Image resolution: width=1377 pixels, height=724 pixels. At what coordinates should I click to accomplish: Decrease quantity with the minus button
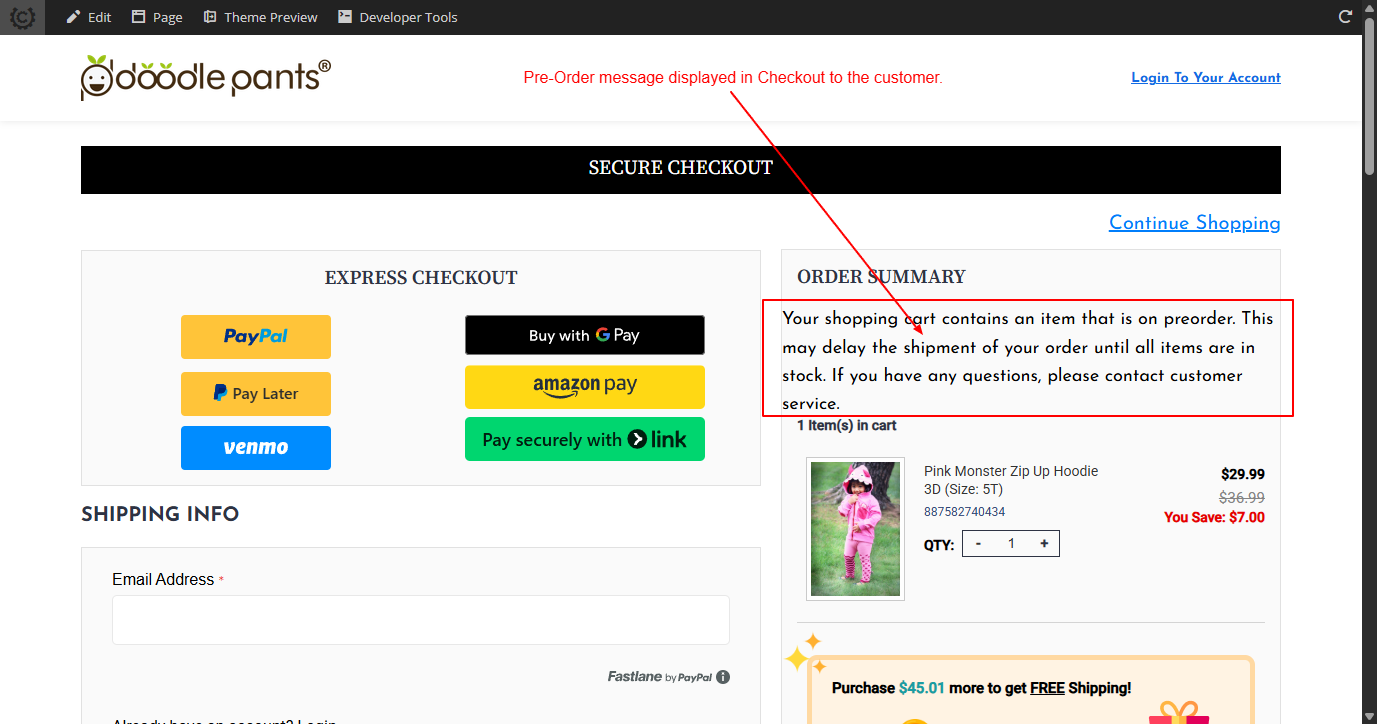(978, 543)
